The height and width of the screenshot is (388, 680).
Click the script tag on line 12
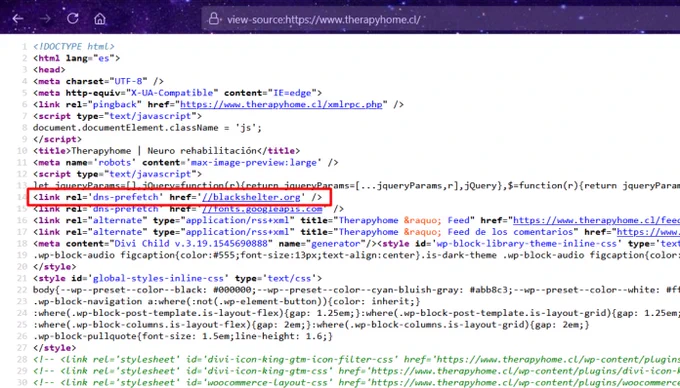click(117, 174)
